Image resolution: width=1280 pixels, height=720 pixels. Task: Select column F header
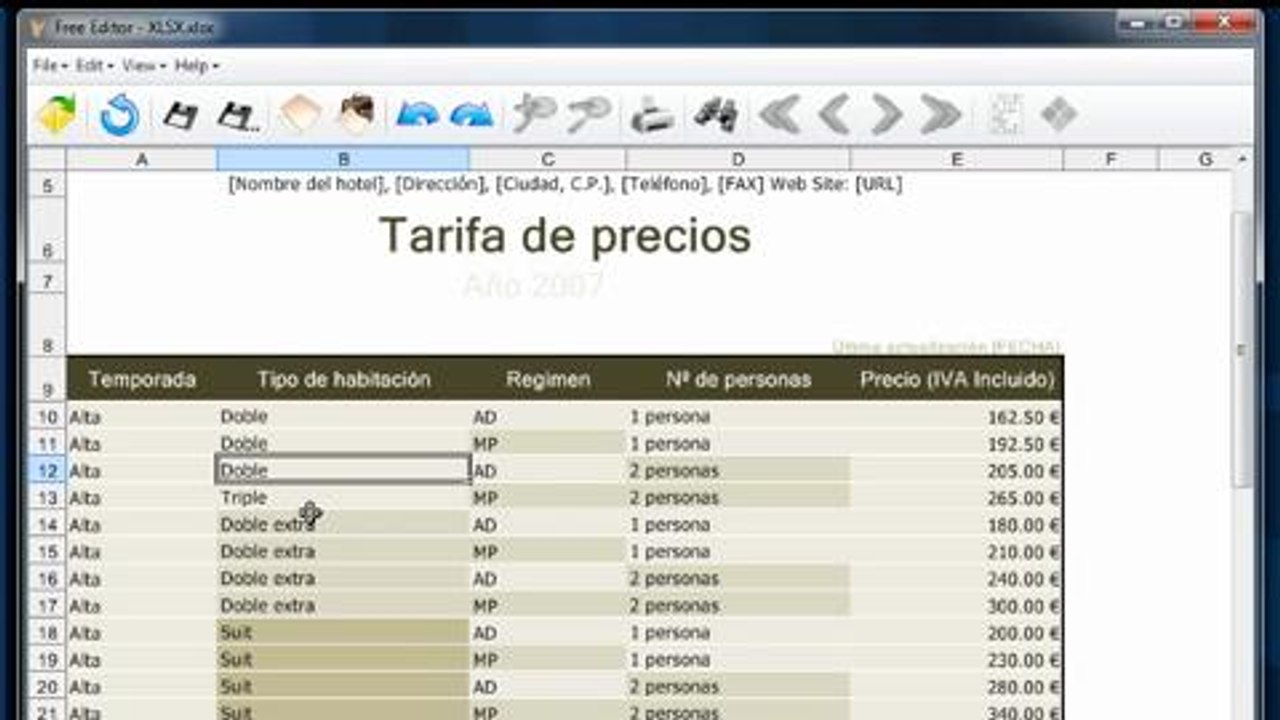click(1111, 159)
